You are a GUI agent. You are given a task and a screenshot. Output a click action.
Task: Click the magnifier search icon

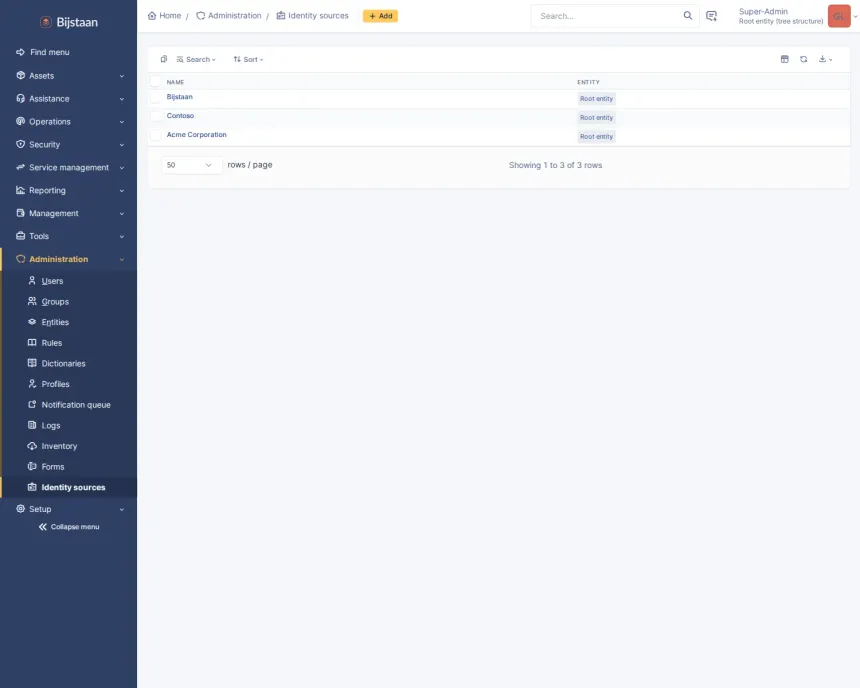[x=688, y=16]
